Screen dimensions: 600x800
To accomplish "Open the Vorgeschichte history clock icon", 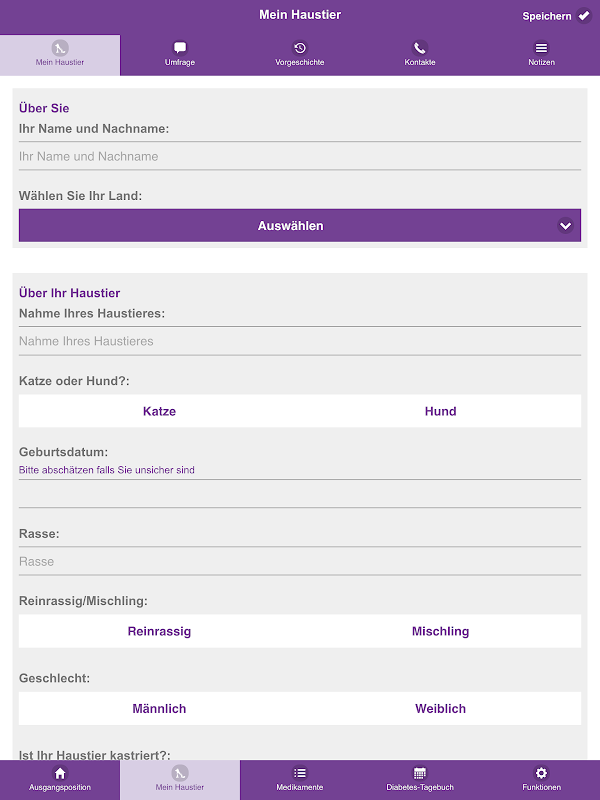I will point(300,48).
